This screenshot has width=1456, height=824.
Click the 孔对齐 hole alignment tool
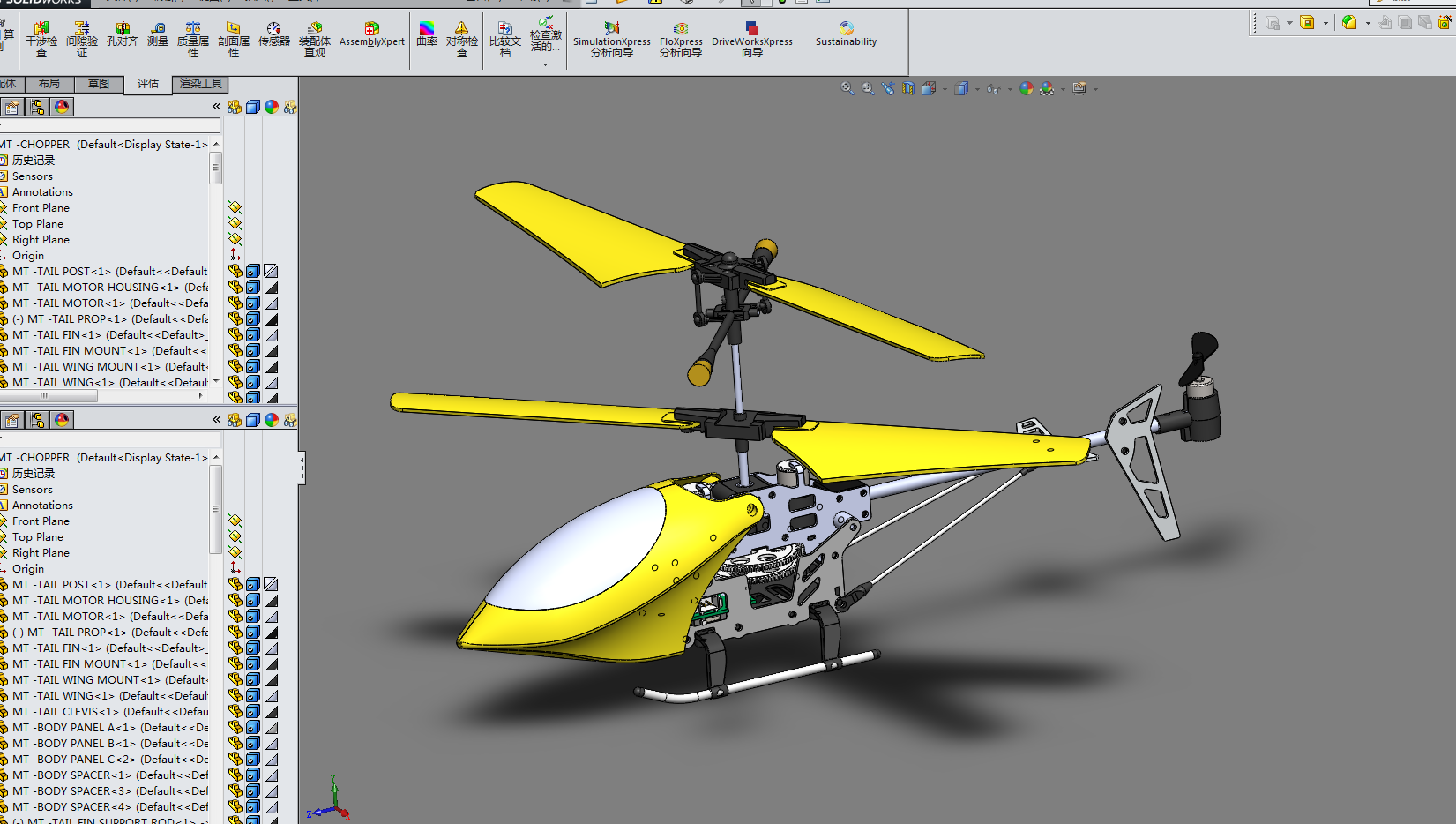[123, 34]
